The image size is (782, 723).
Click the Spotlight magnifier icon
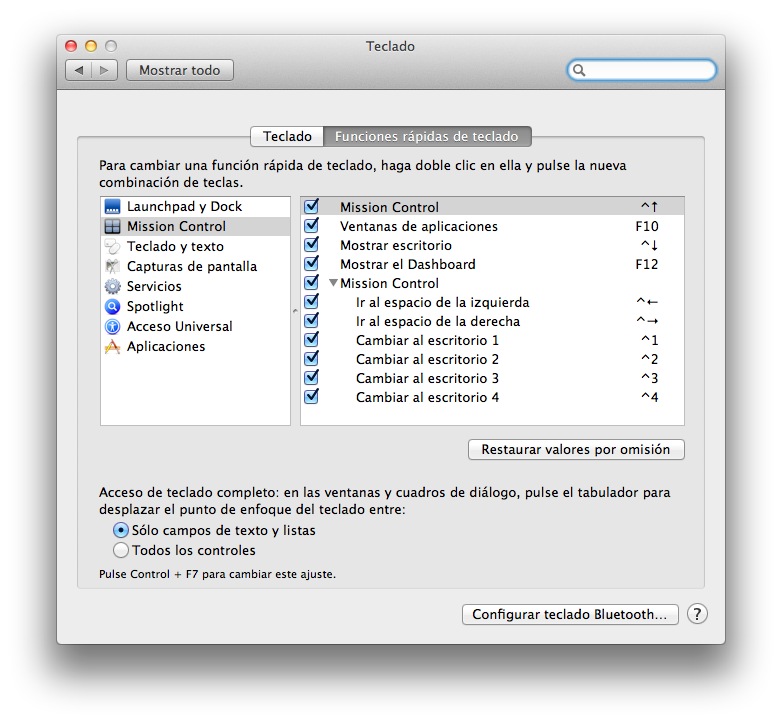coord(112,307)
